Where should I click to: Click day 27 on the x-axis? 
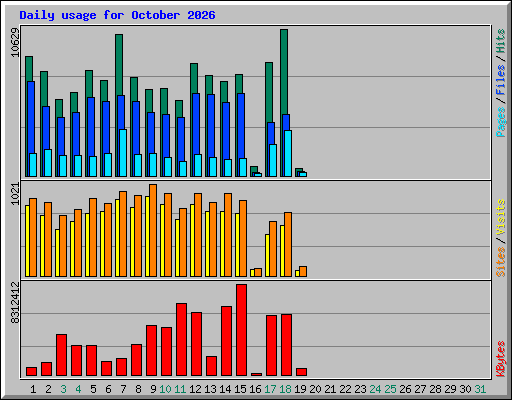tap(420, 389)
